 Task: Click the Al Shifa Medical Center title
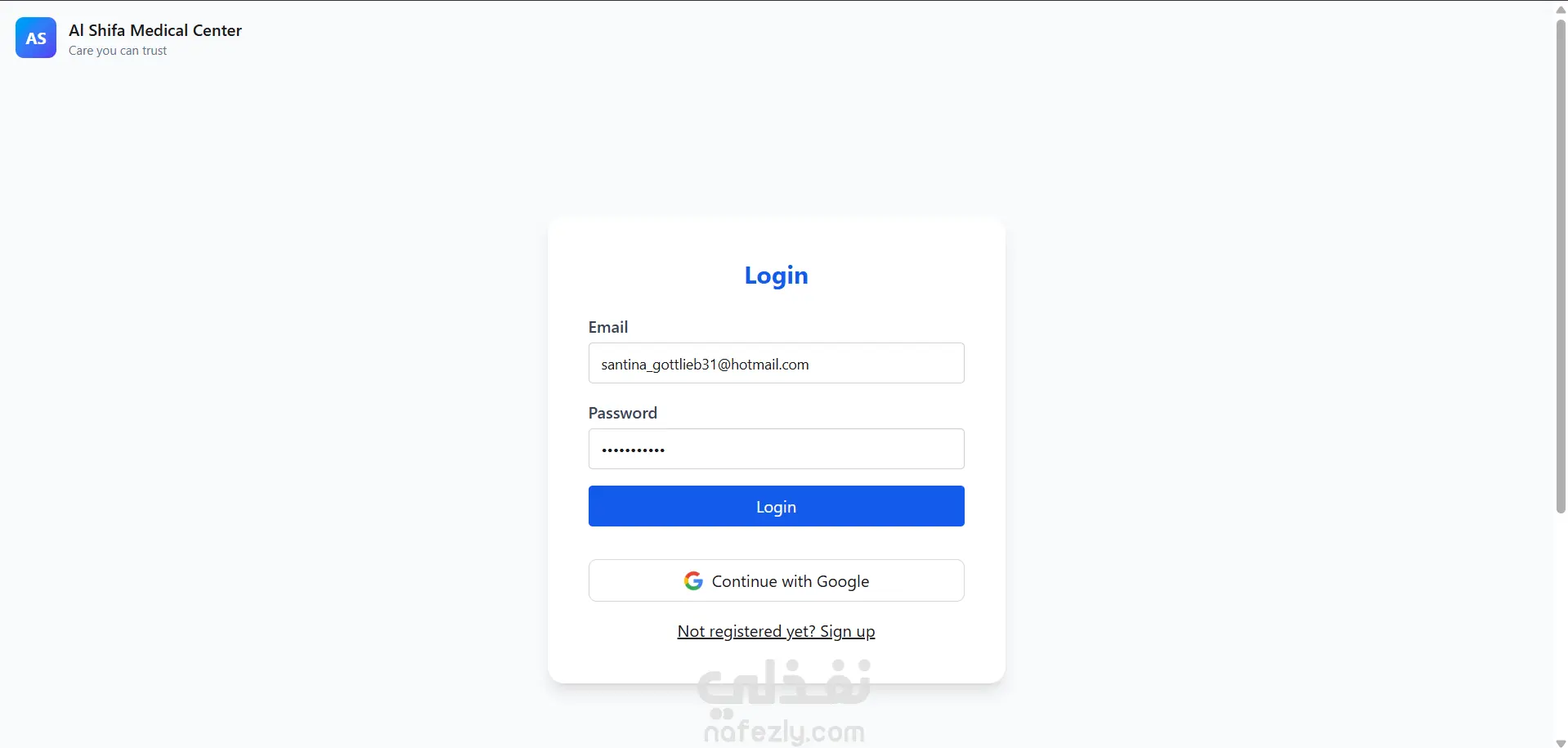click(x=155, y=30)
